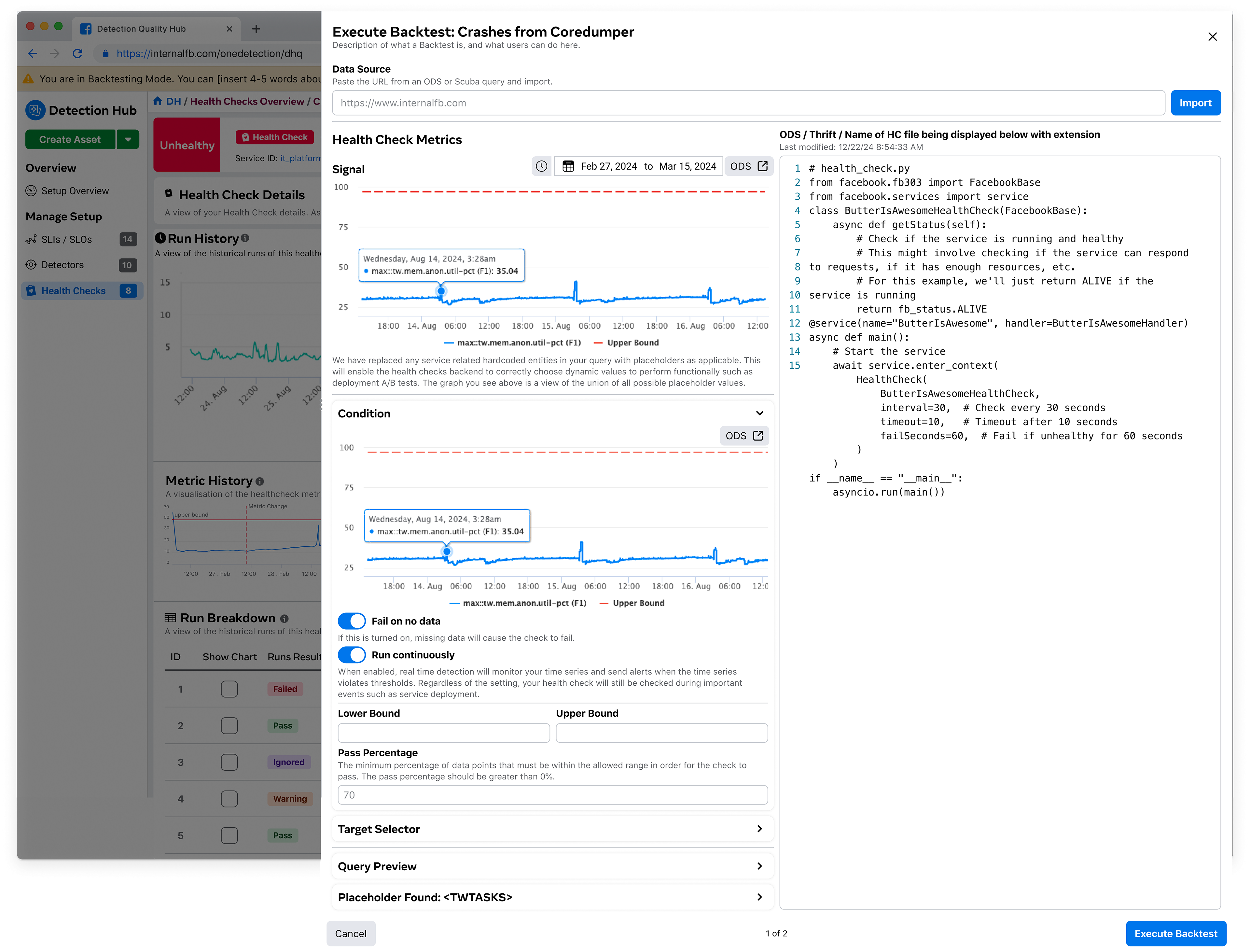This screenshot has width=1250, height=952.
Task: Open the date range calendar picker
Action: click(x=639, y=166)
